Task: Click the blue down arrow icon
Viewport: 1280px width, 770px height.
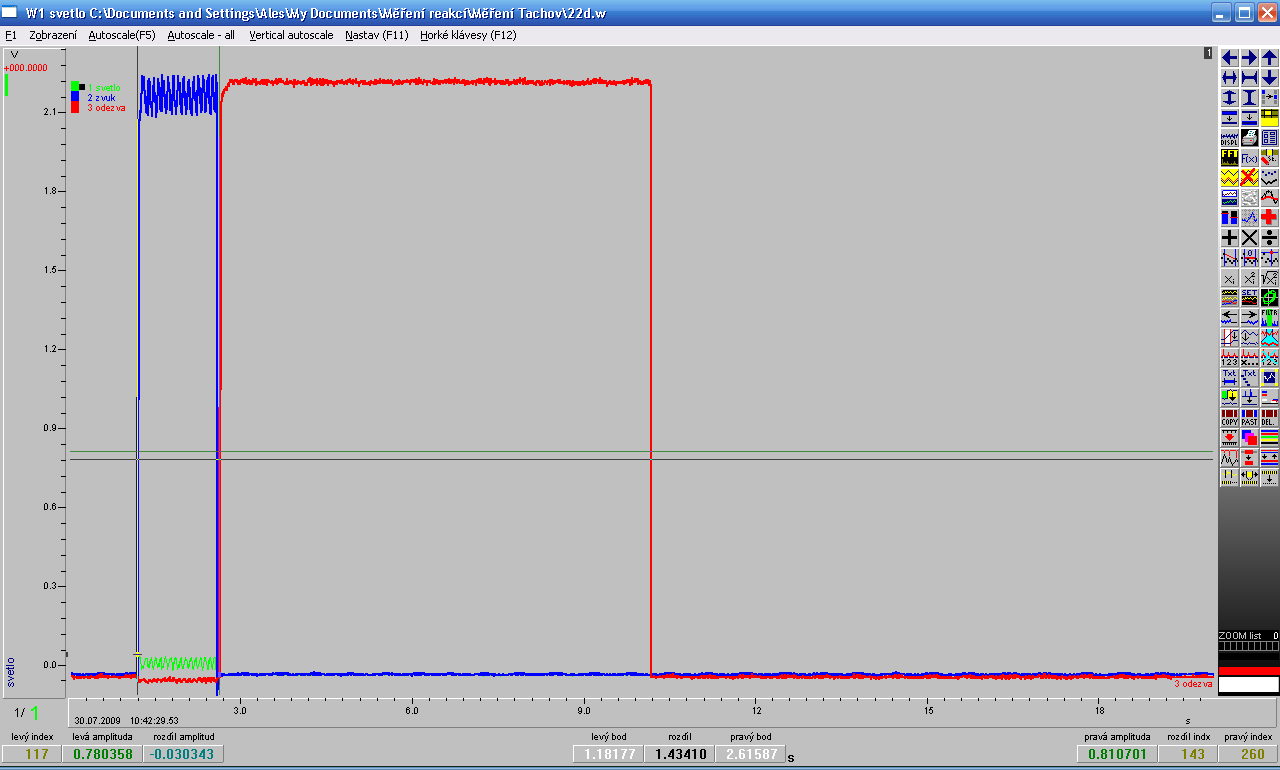Action: 1269,78
